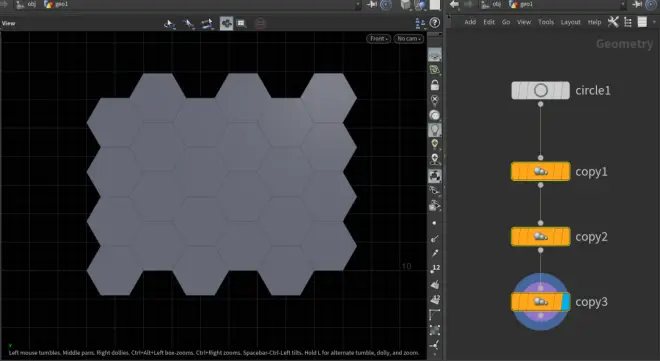Toggle the axis handle icon at sidebar bottom
This screenshot has height=361, width=660.
[x=435, y=345]
